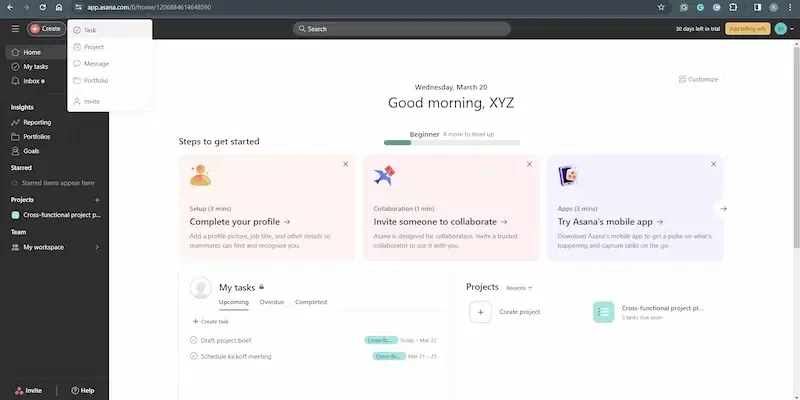Open the Recents dropdown in Projects
The image size is (800, 400).
point(519,288)
